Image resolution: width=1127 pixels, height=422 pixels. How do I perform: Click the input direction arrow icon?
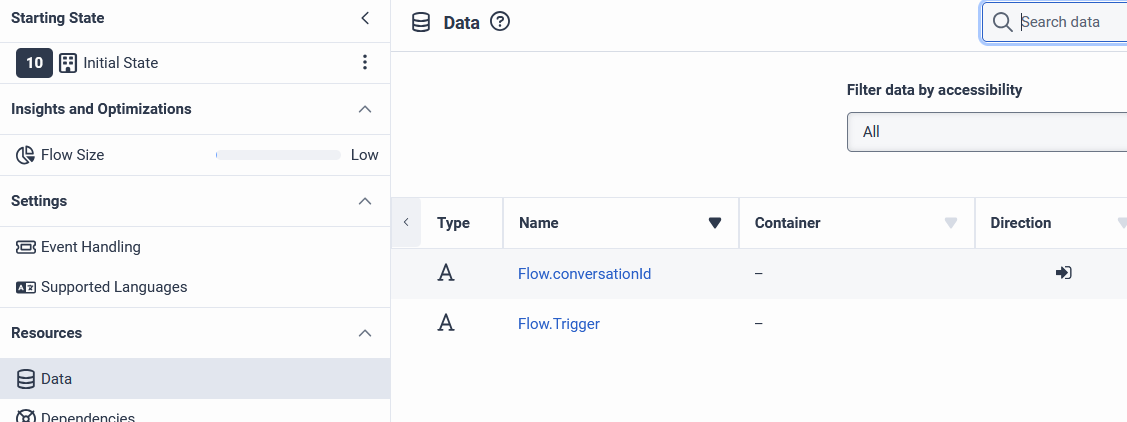pyautogui.click(x=1064, y=272)
